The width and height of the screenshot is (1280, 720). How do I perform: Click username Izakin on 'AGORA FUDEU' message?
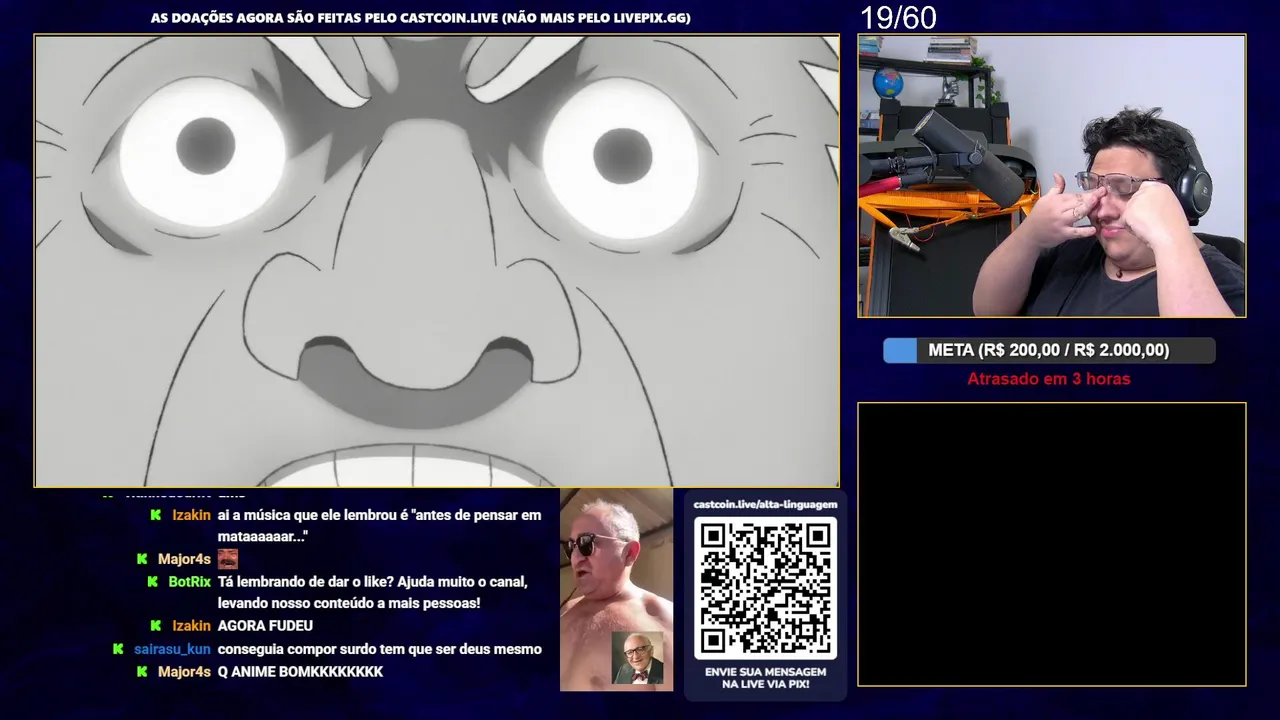[x=191, y=626]
